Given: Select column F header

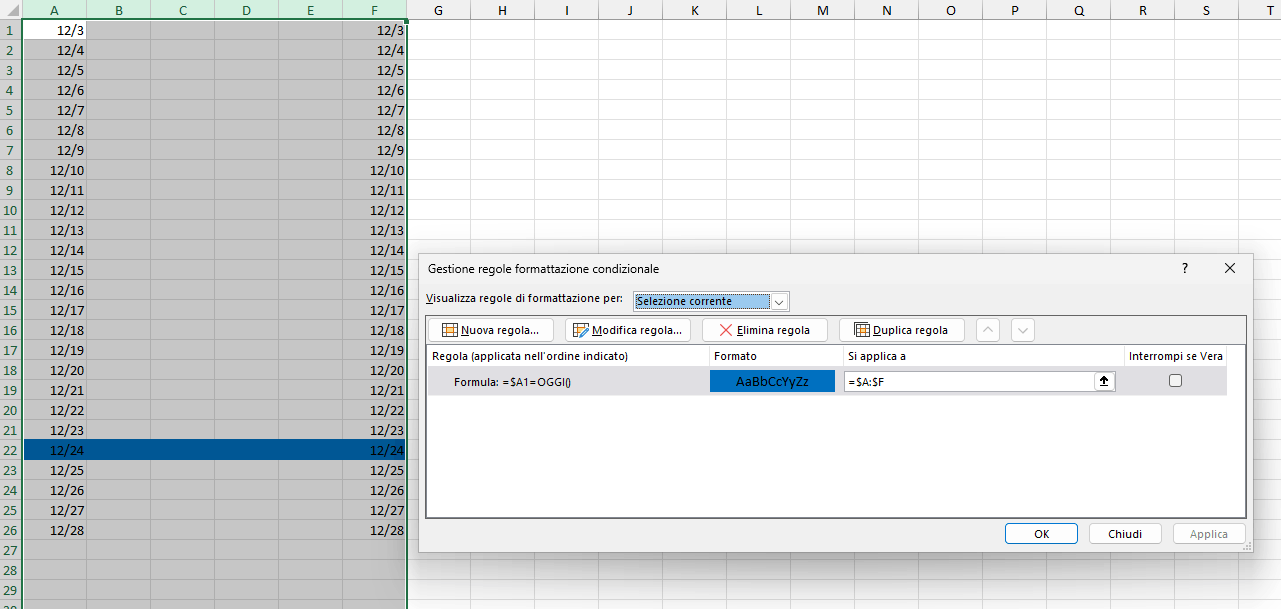Looking at the screenshot, I should (x=374, y=10).
